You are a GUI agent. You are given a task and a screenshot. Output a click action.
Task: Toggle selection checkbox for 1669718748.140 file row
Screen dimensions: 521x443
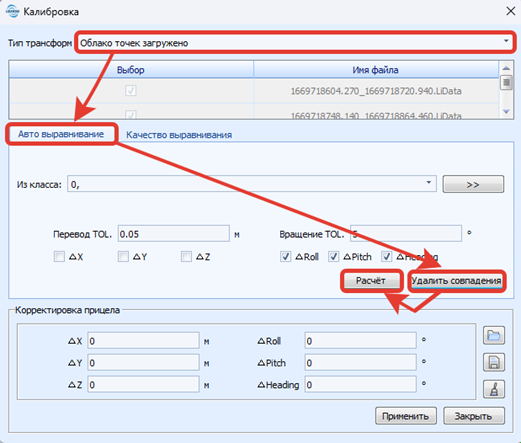pos(131,115)
